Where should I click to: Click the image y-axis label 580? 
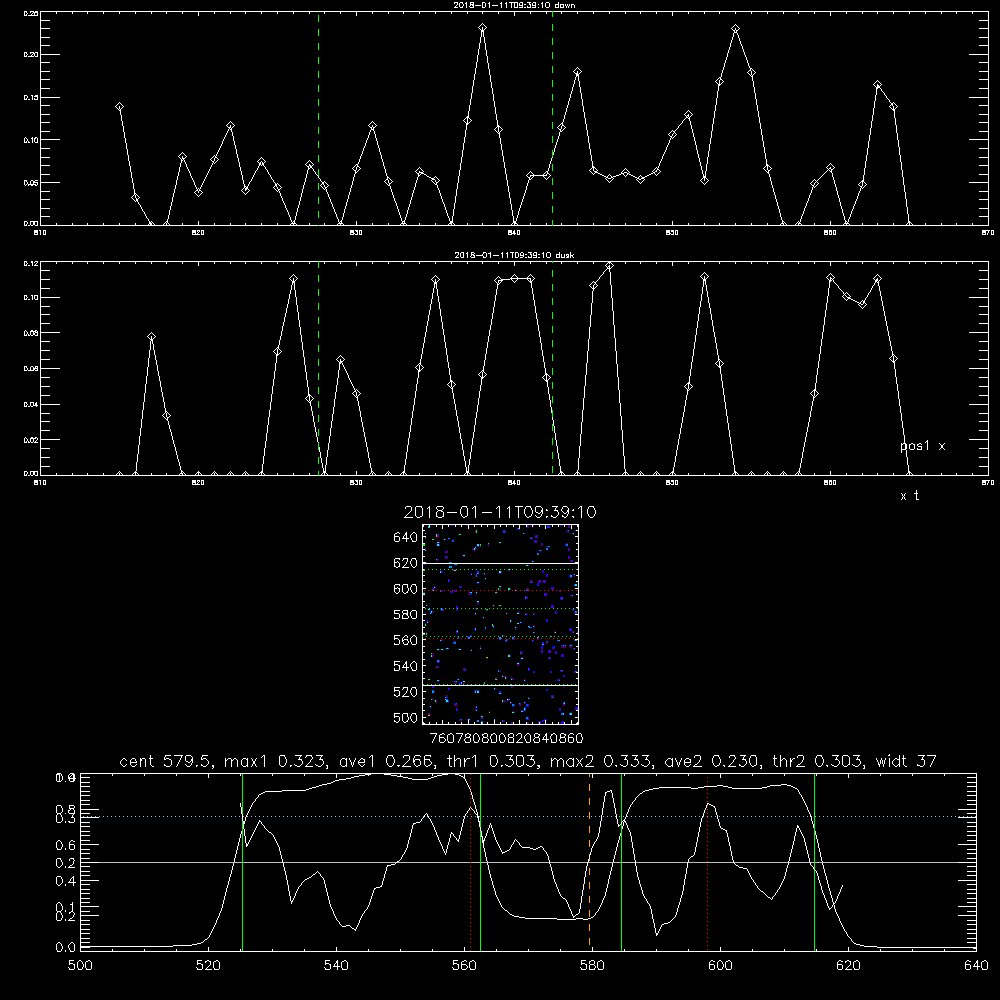pos(406,615)
